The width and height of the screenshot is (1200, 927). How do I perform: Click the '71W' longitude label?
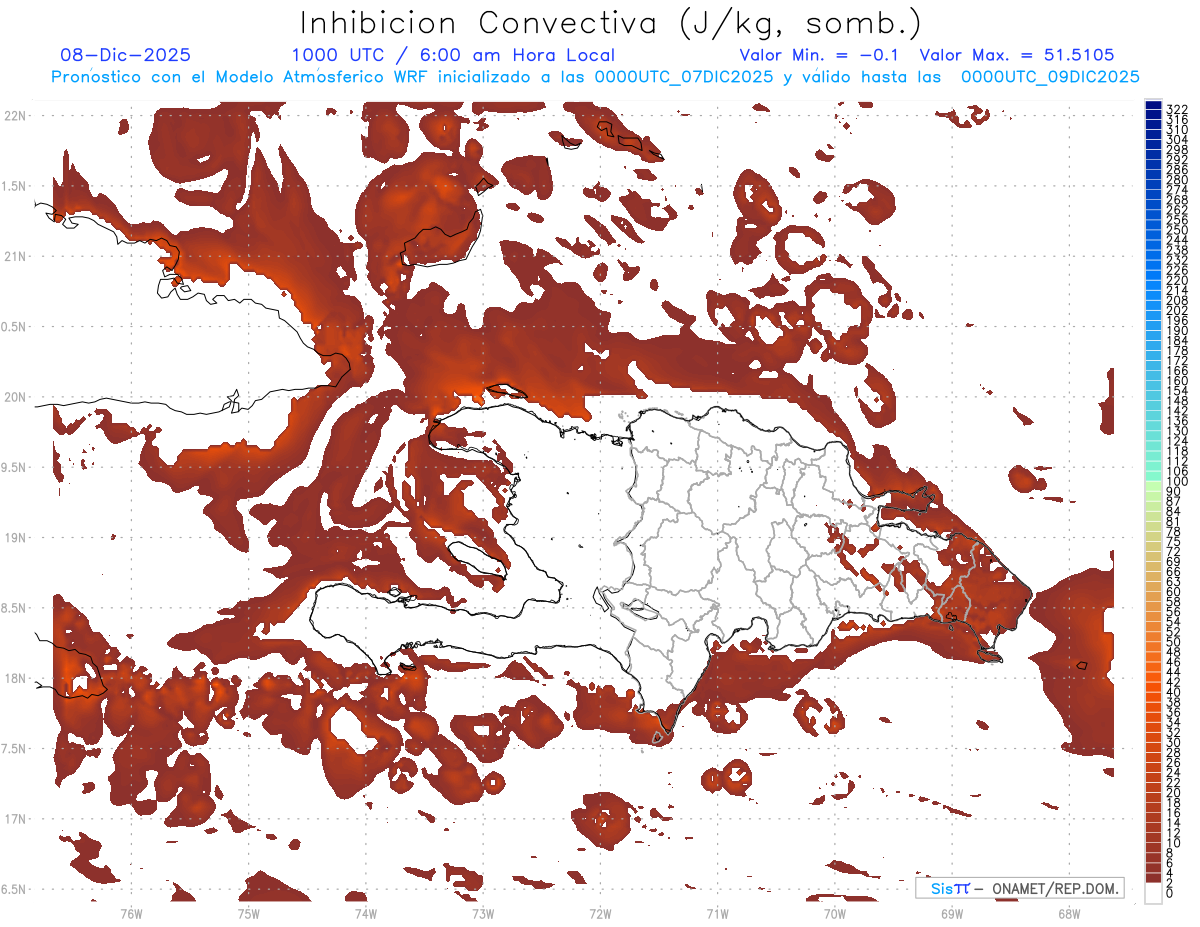[717, 913]
